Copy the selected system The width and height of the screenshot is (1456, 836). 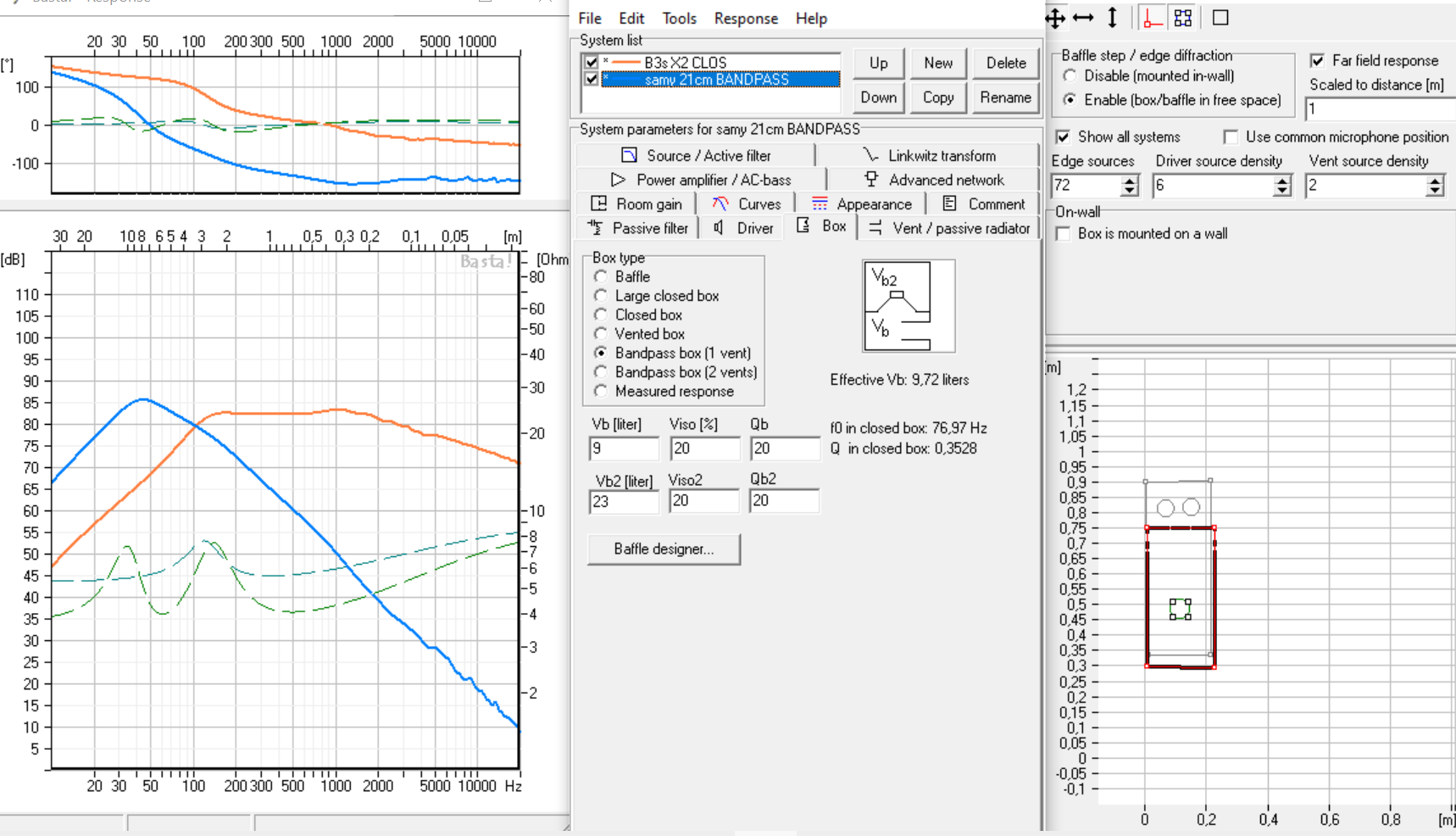point(938,98)
